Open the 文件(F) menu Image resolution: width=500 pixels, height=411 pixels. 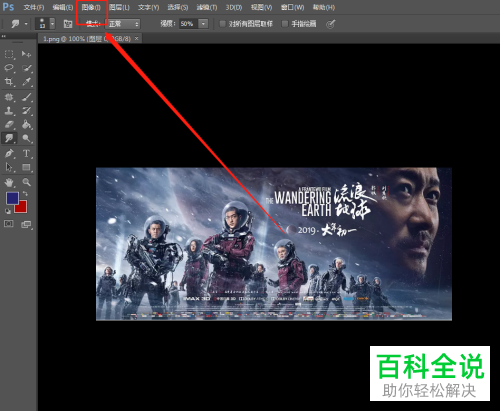34,7
